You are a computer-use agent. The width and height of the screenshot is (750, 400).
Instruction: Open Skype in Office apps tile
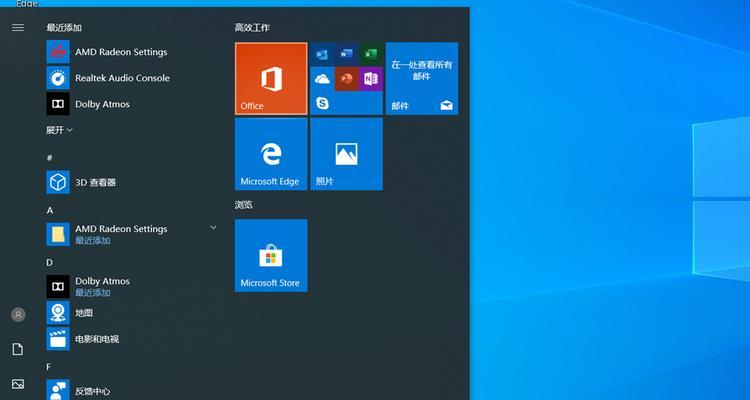[x=322, y=103]
